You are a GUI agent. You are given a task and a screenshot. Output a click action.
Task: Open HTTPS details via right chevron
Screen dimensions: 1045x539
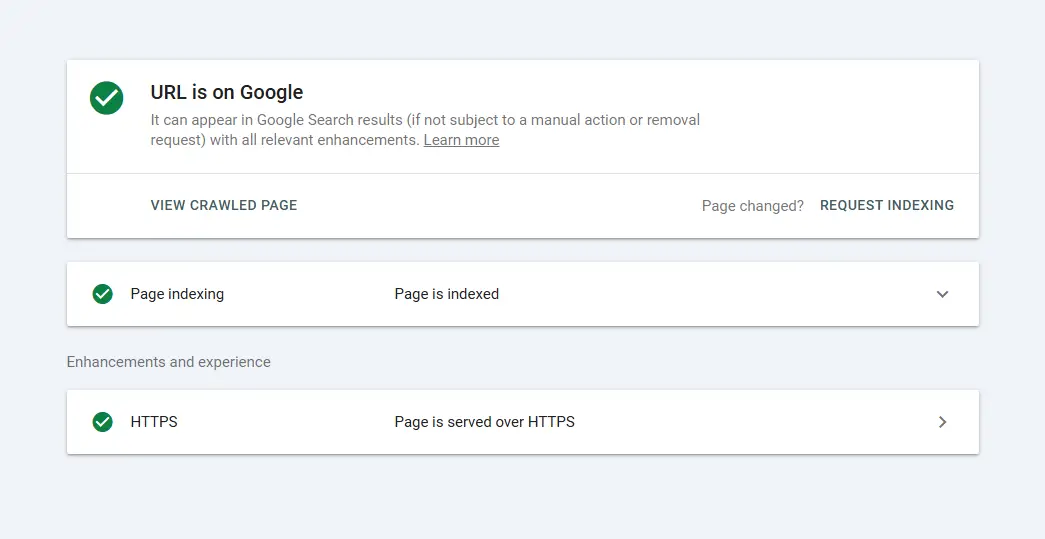pyautogui.click(x=942, y=422)
